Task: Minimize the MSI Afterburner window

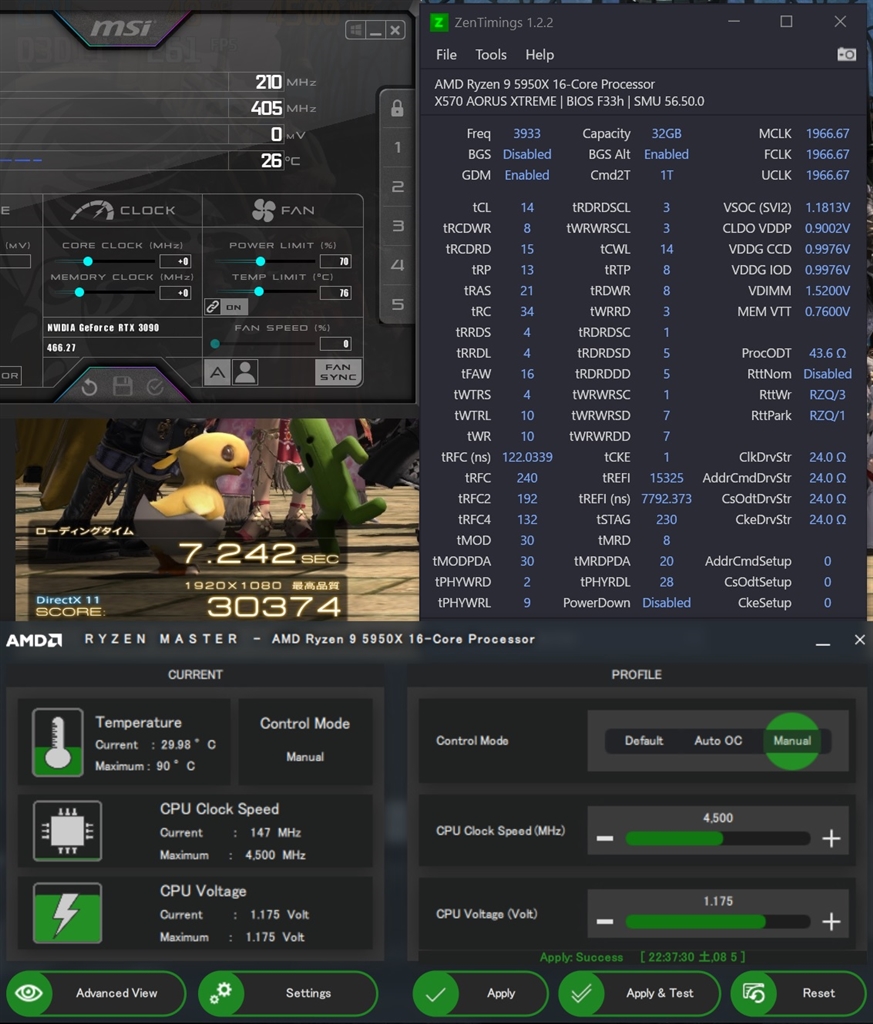Action: coord(375,30)
